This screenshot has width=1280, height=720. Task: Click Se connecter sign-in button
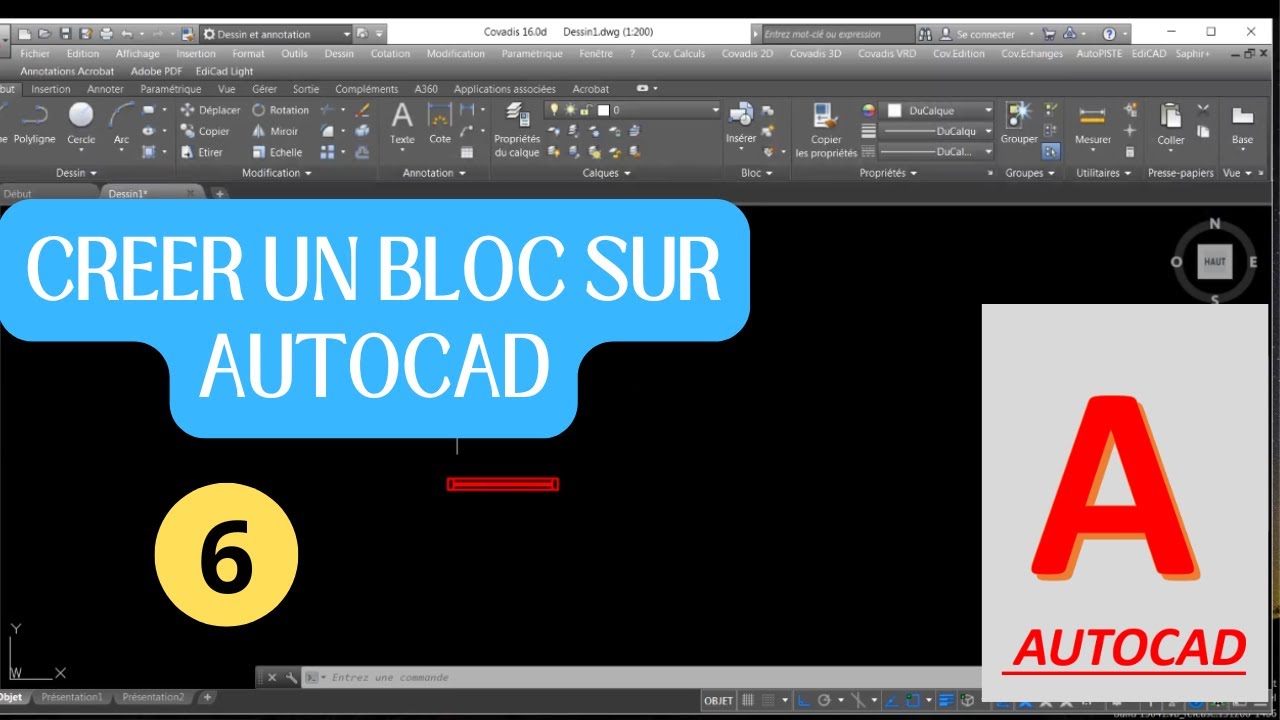(x=985, y=33)
